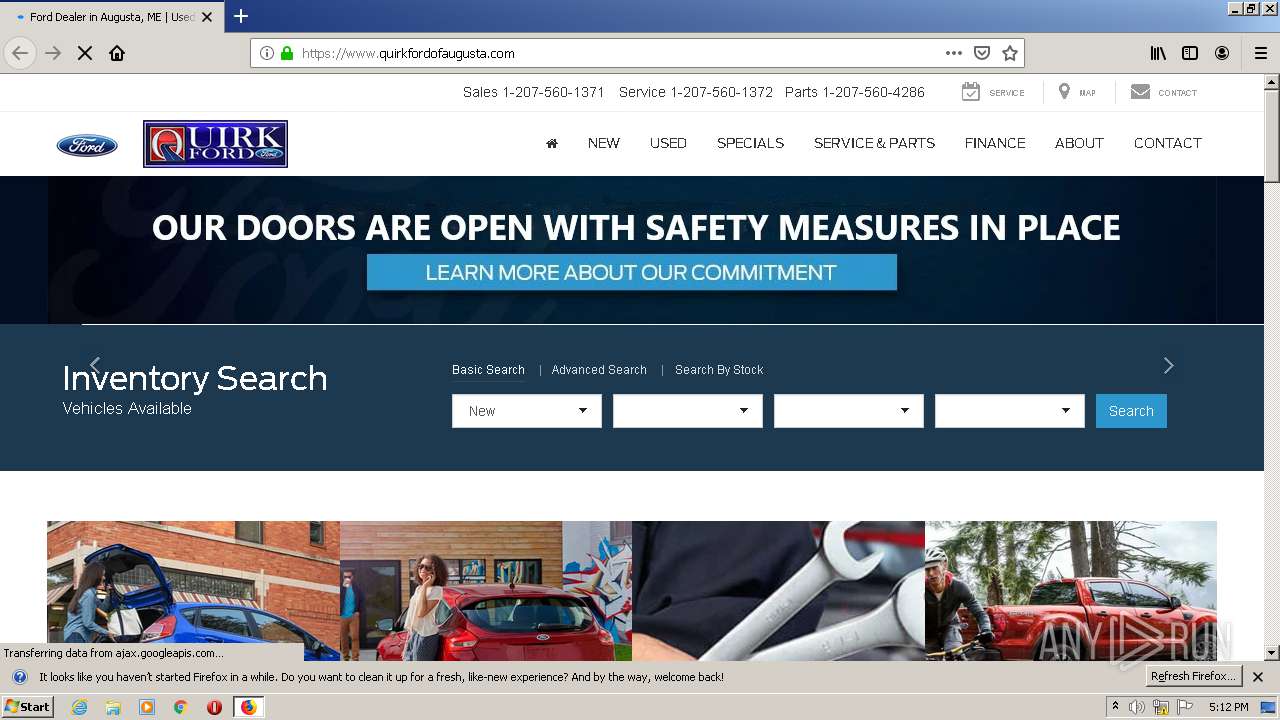Open the second empty search dropdown

point(688,411)
